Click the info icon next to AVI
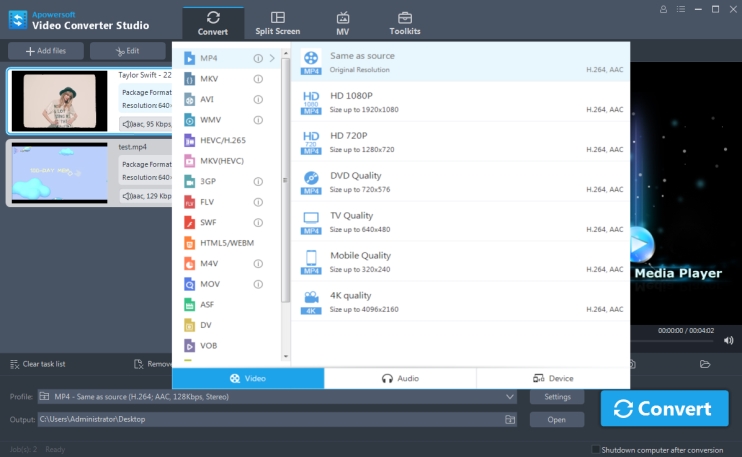Viewport: 742px width, 457px height. click(258, 99)
